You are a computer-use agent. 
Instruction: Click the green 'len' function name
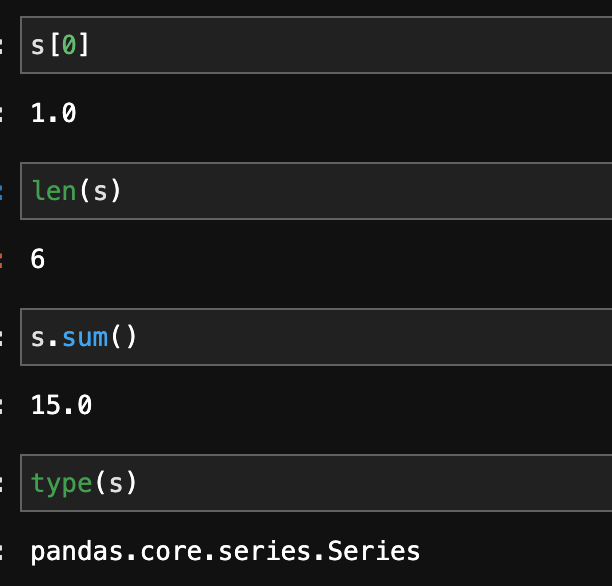[54, 190]
